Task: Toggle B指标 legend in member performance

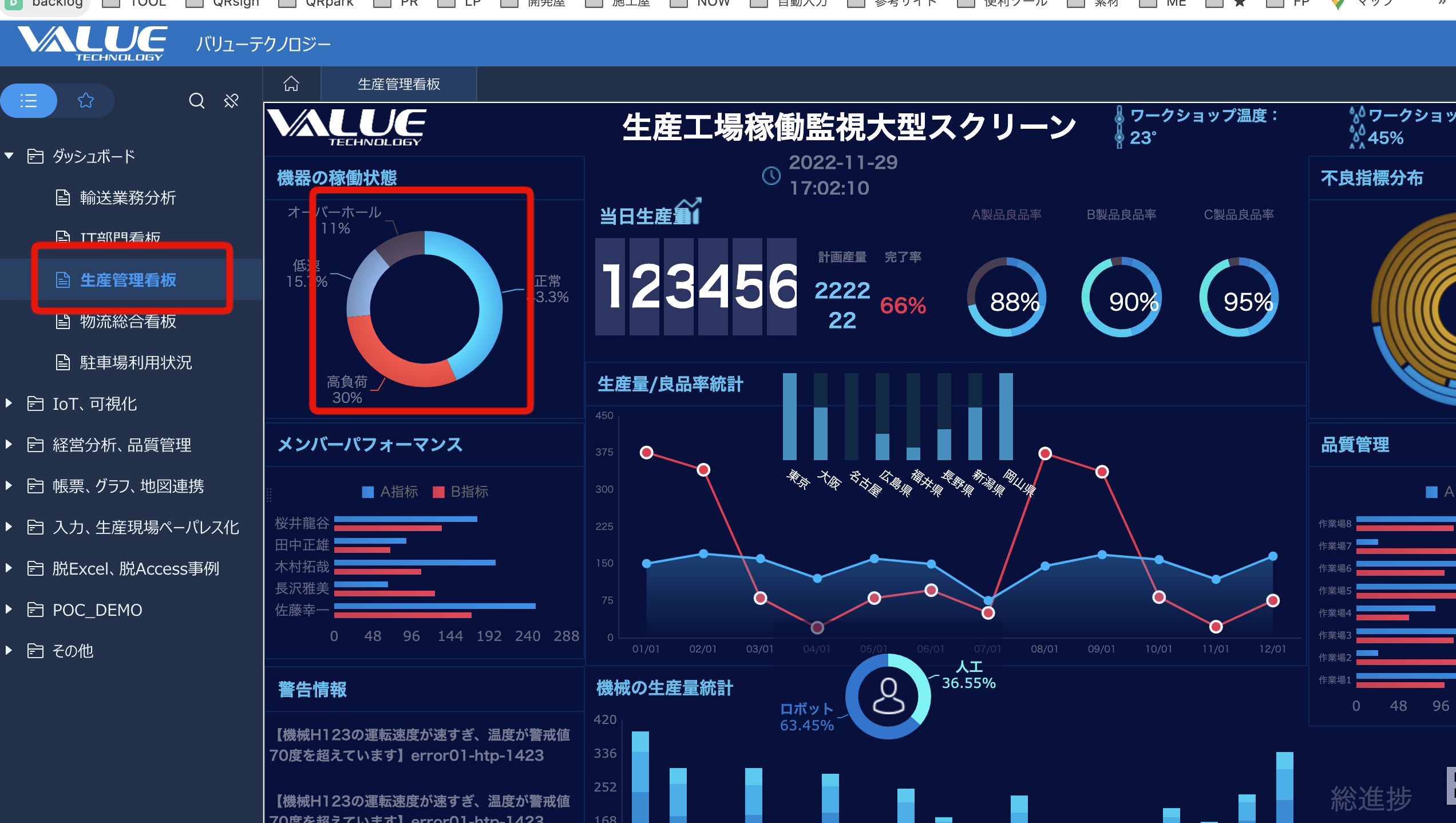Action: click(461, 492)
